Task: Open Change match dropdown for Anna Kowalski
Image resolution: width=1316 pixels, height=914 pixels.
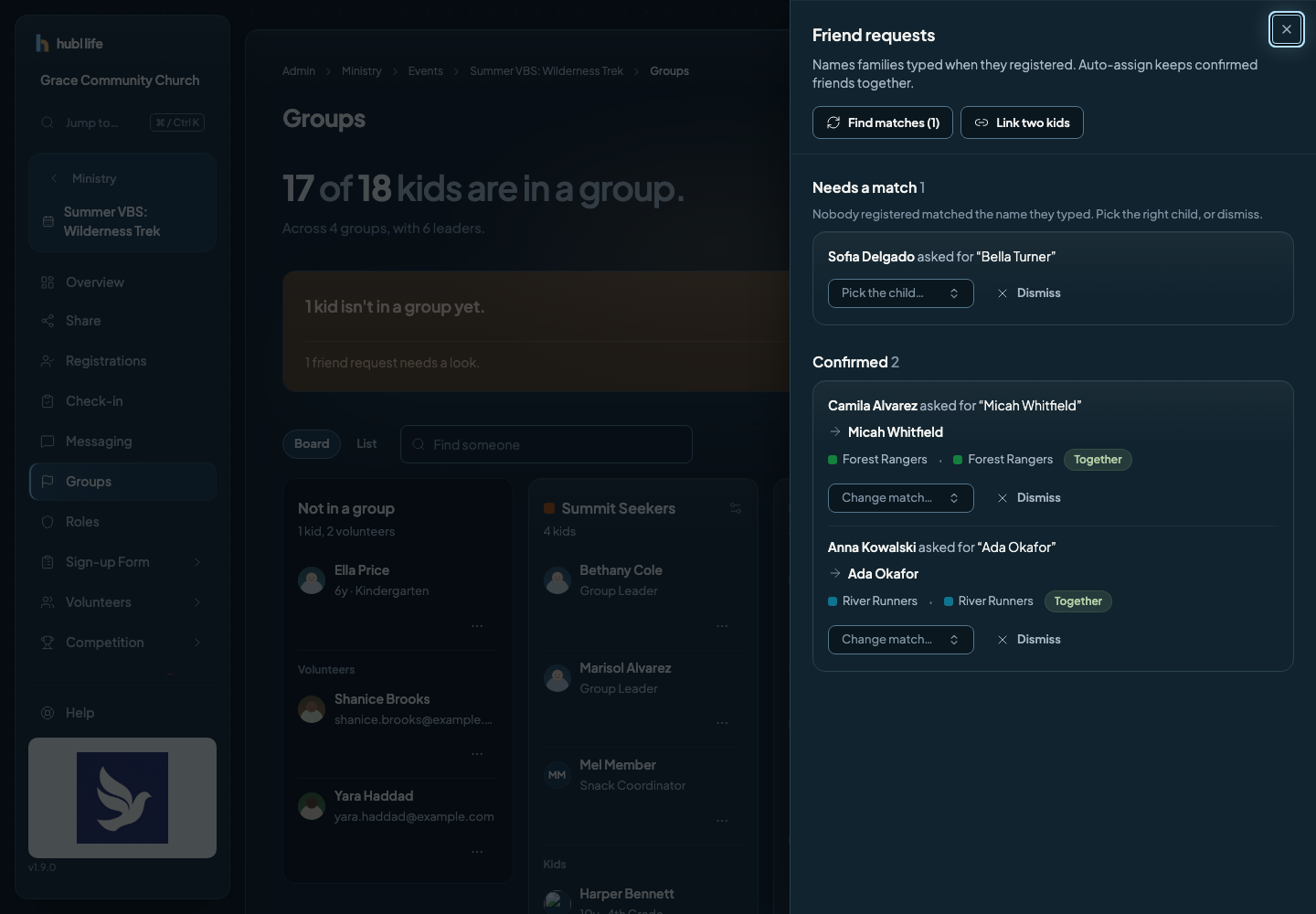Action: (901, 640)
